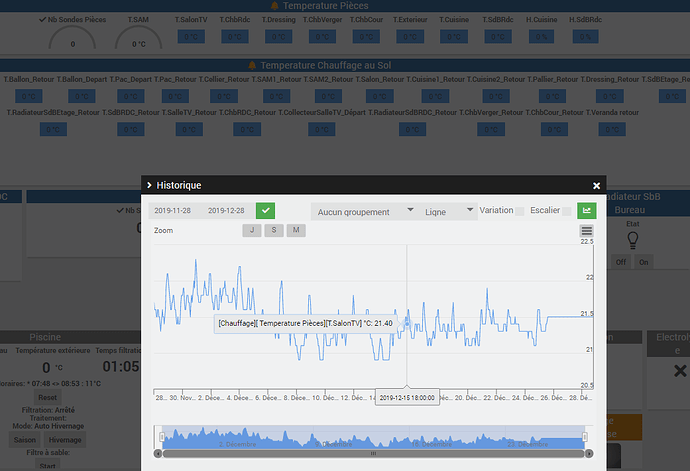Click the bell icon by Temperature Chauffage au Sol
The width and height of the screenshot is (690, 471).
pos(252,65)
